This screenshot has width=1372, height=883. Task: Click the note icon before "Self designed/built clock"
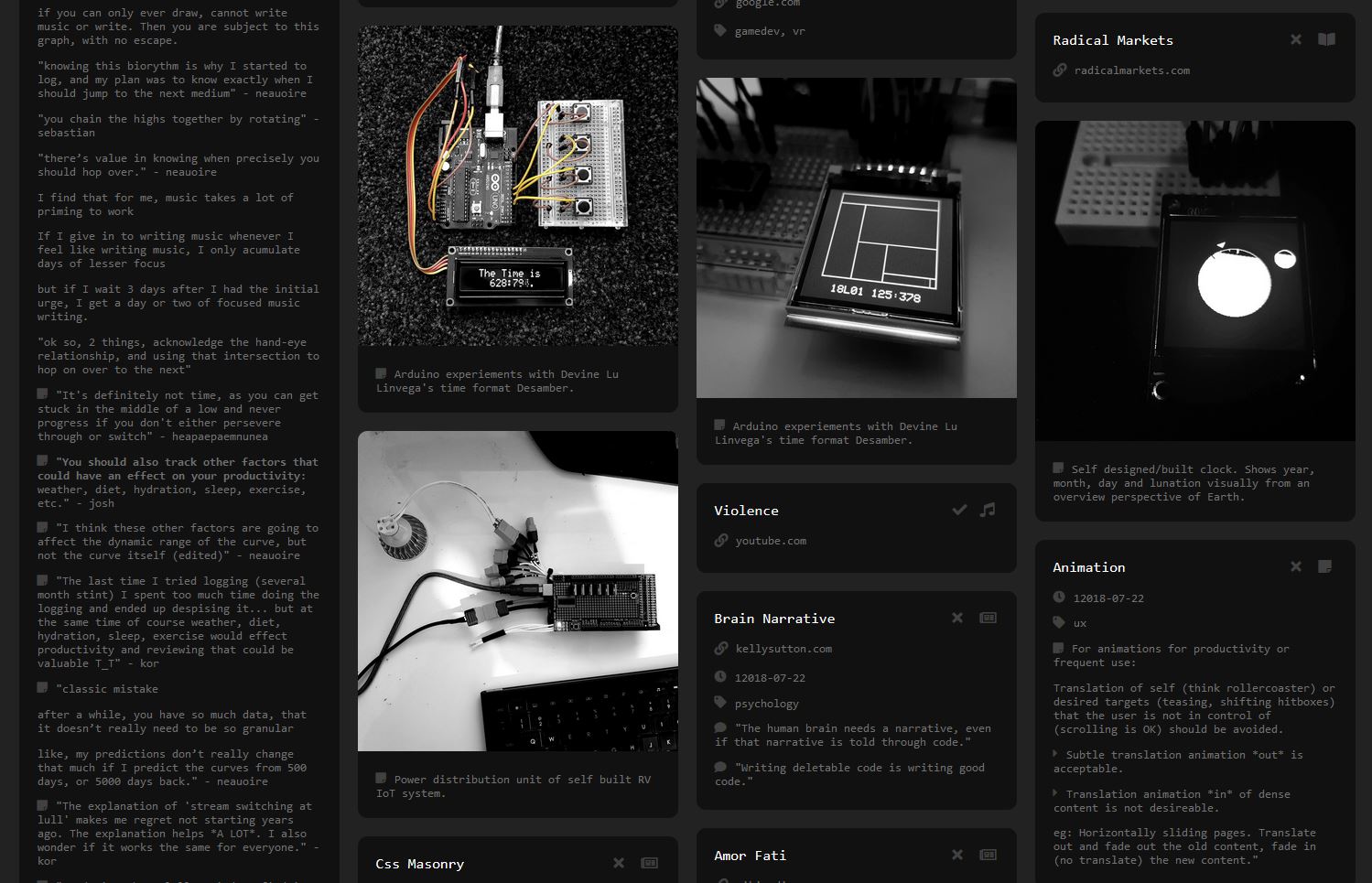[x=1059, y=468]
